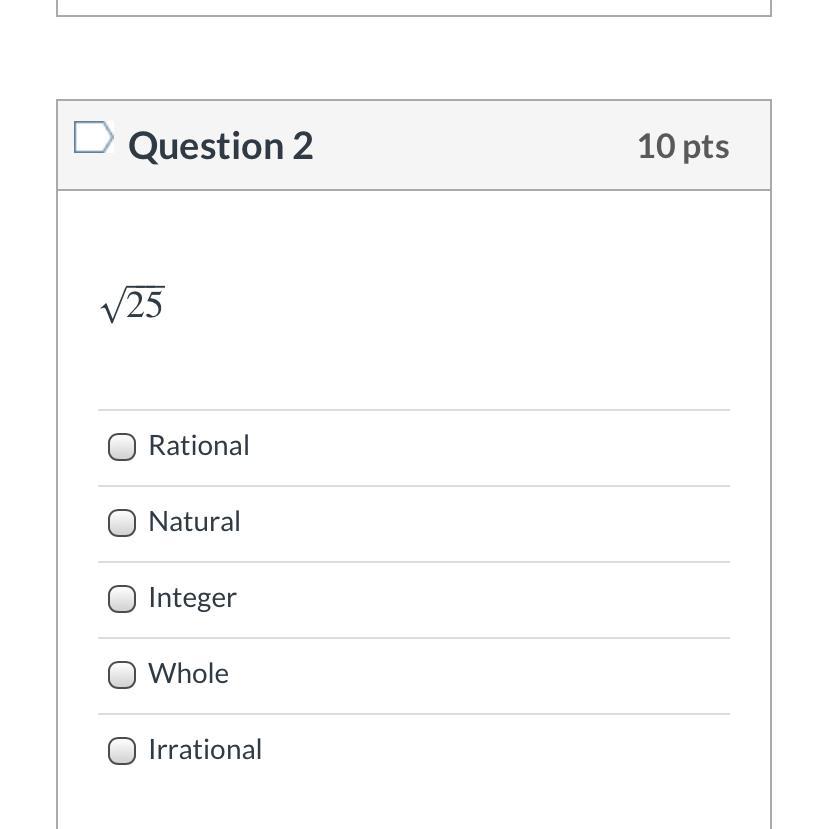Click the number 2 in question title
The image size is (828, 829).
pyautogui.click(x=303, y=146)
